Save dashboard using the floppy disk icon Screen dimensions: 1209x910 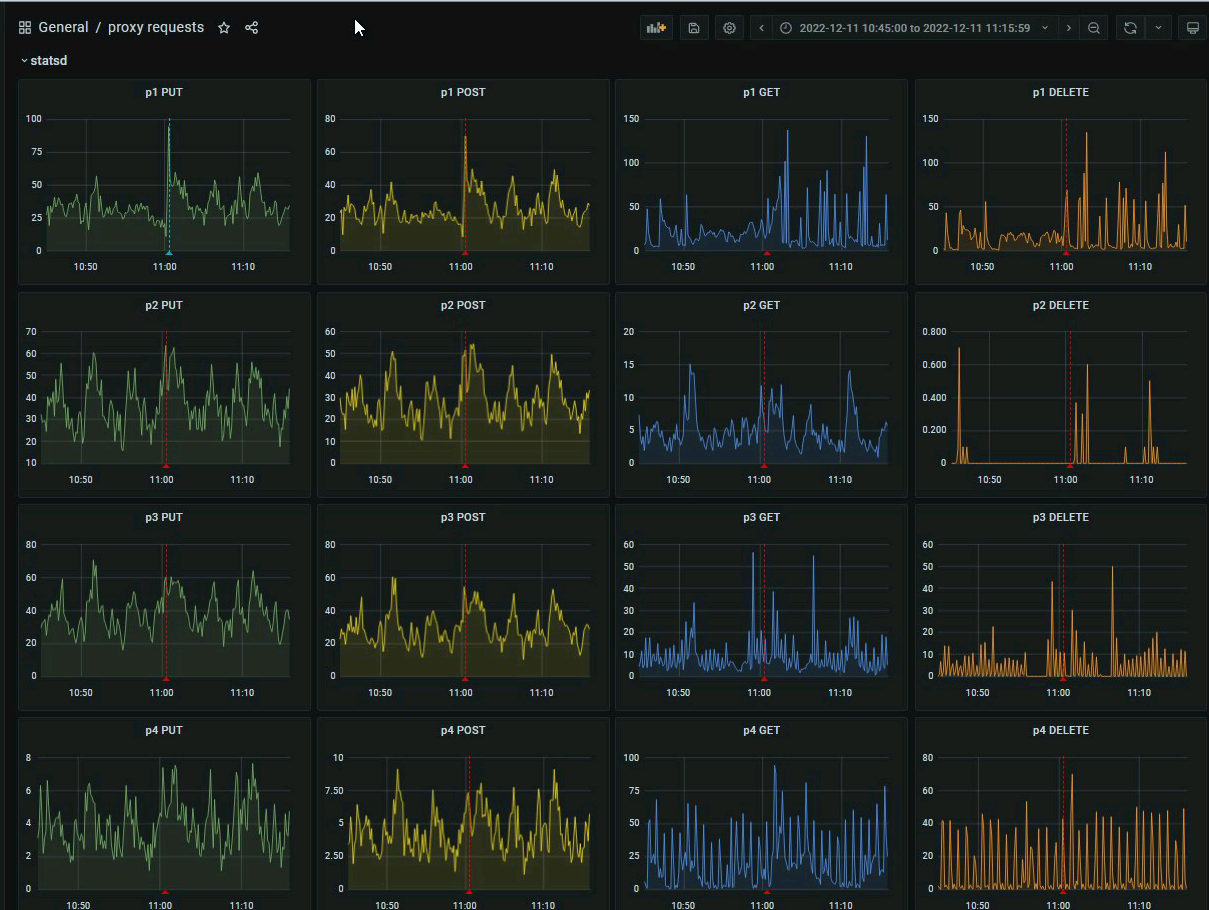(694, 28)
